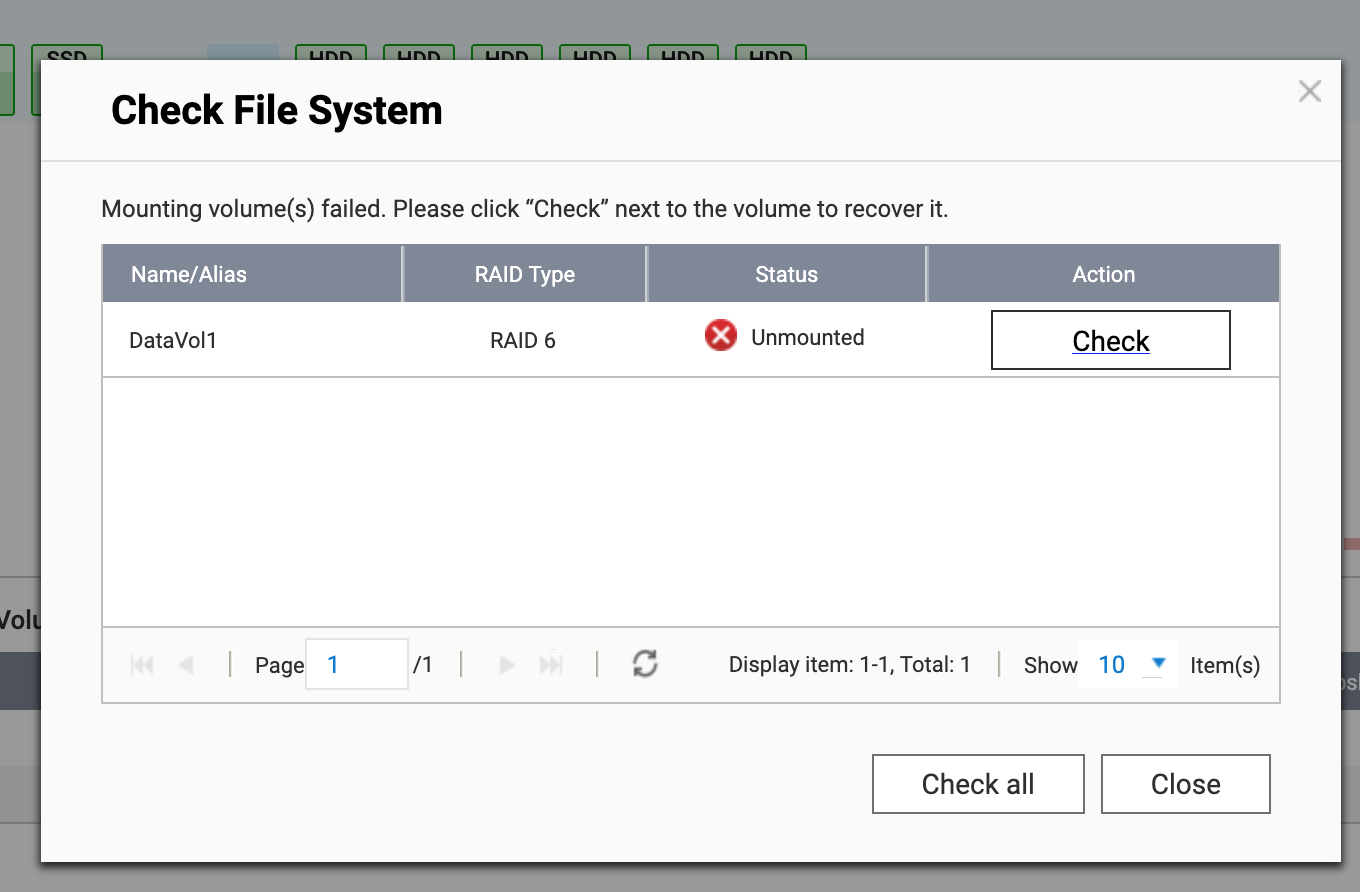Go to first page of volume list

[x=142, y=665]
